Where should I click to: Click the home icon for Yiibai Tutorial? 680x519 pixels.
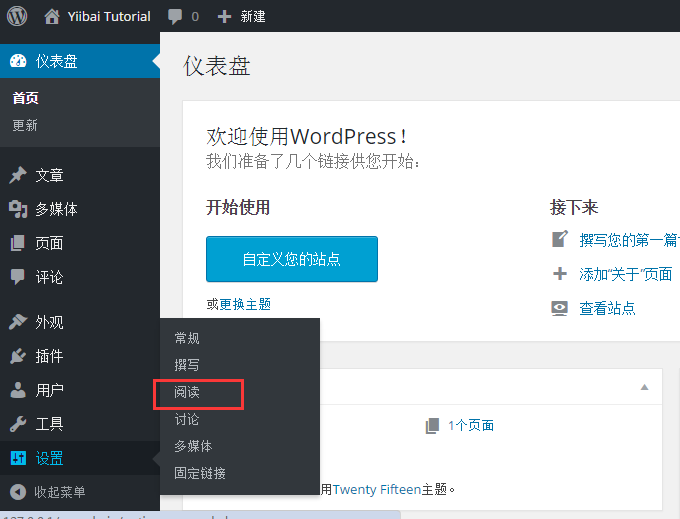click(52, 16)
